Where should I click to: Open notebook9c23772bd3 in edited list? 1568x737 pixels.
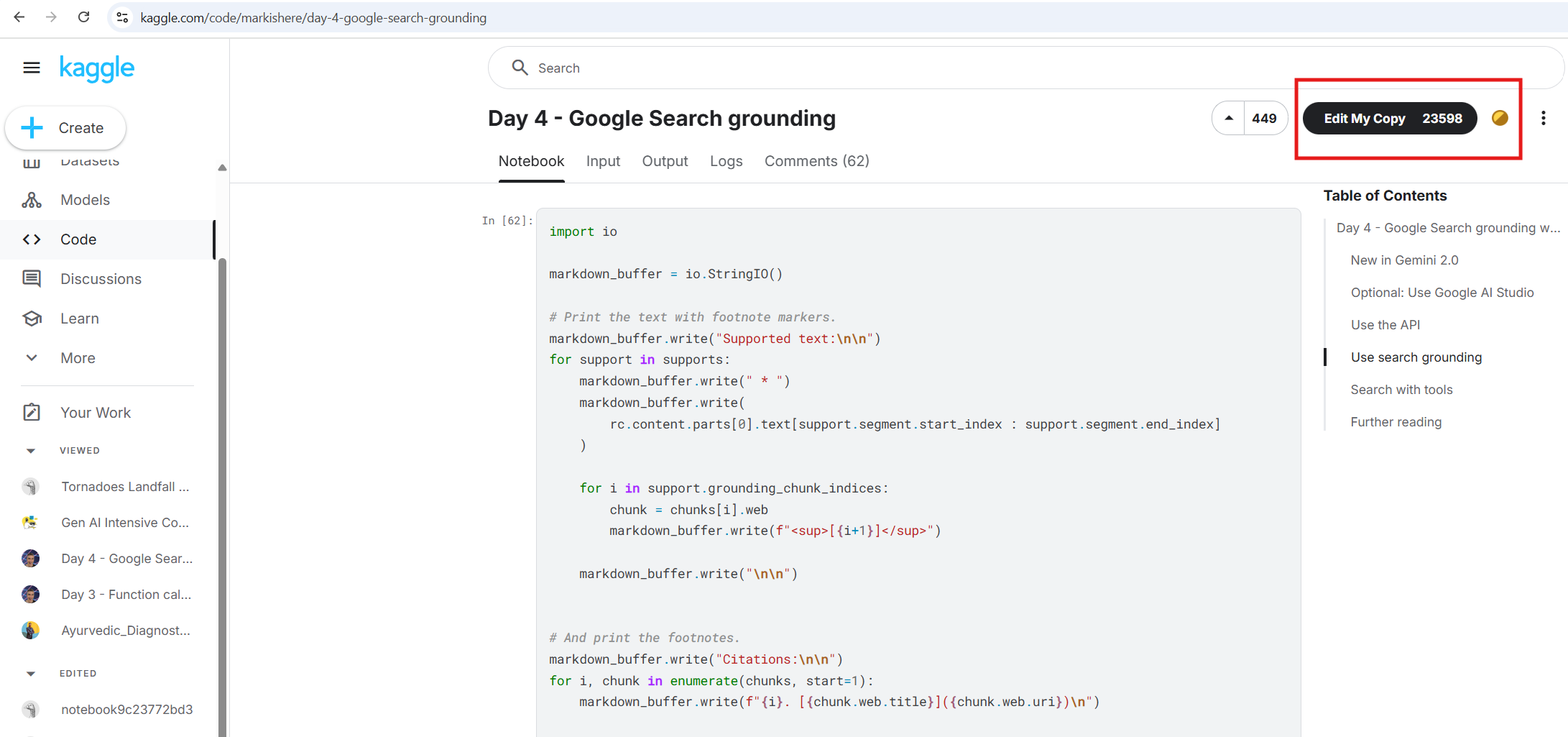(x=127, y=710)
